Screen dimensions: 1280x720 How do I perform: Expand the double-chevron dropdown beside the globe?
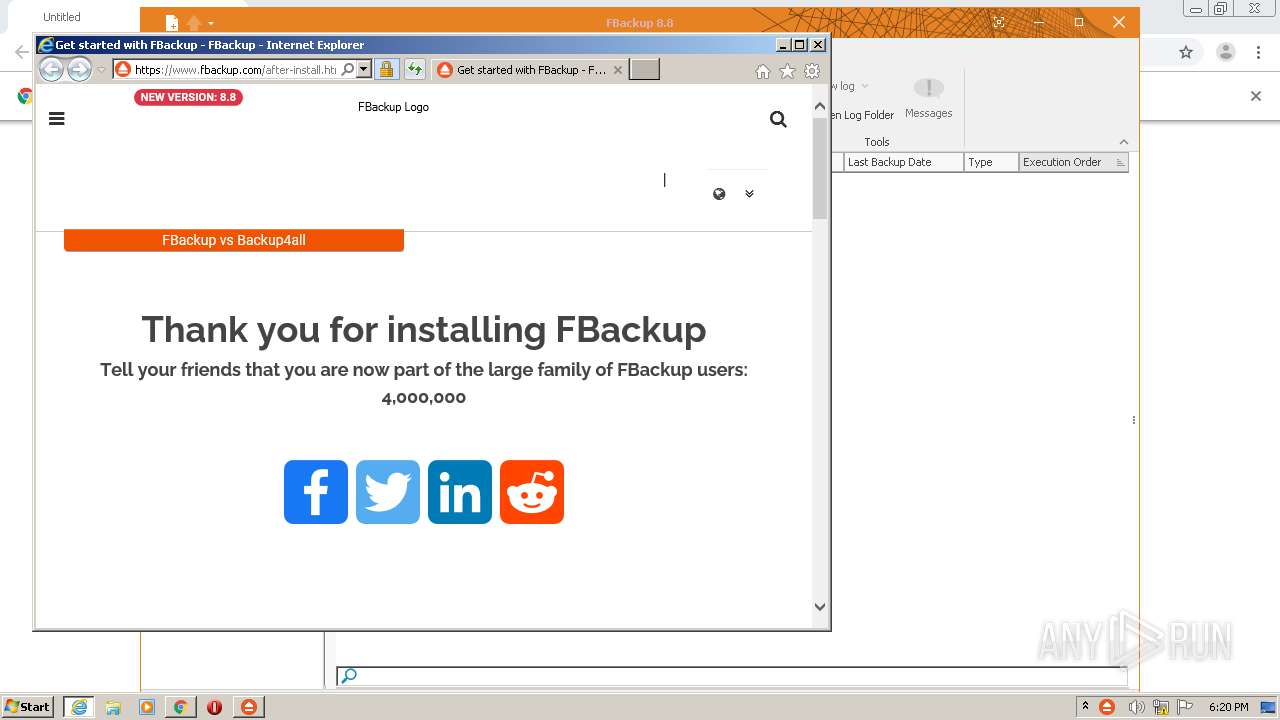point(749,194)
